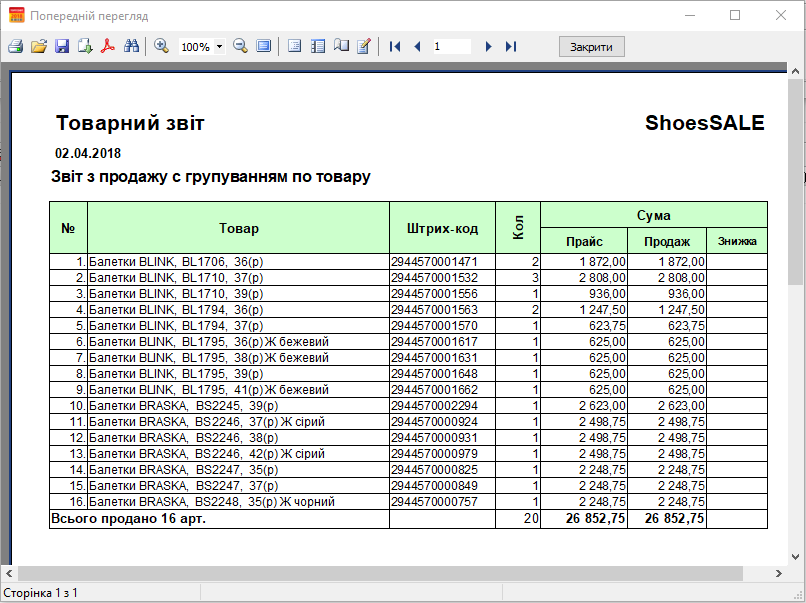Edit the page with pencil icon

364,47
